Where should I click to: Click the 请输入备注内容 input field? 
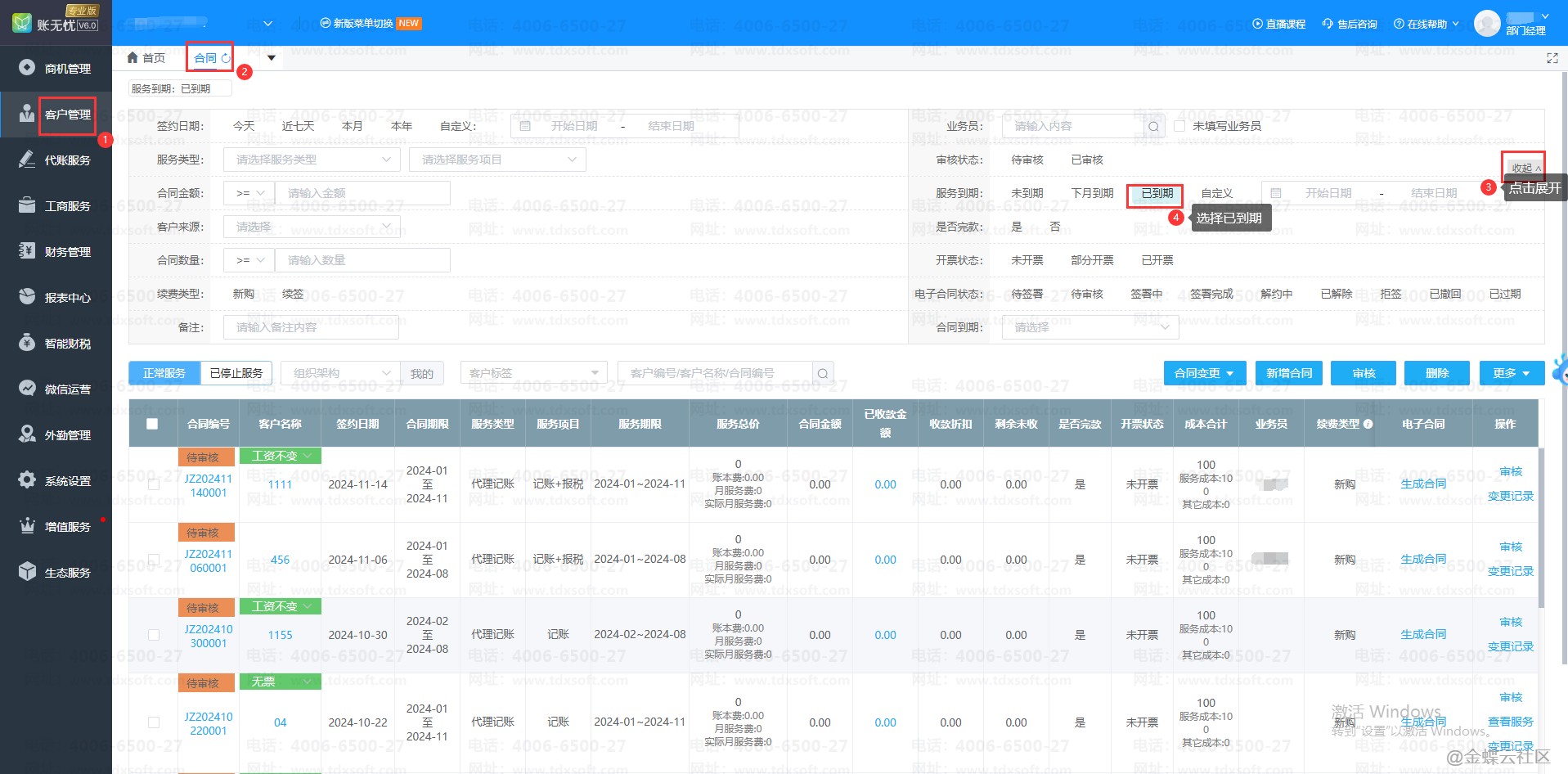click(311, 327)
